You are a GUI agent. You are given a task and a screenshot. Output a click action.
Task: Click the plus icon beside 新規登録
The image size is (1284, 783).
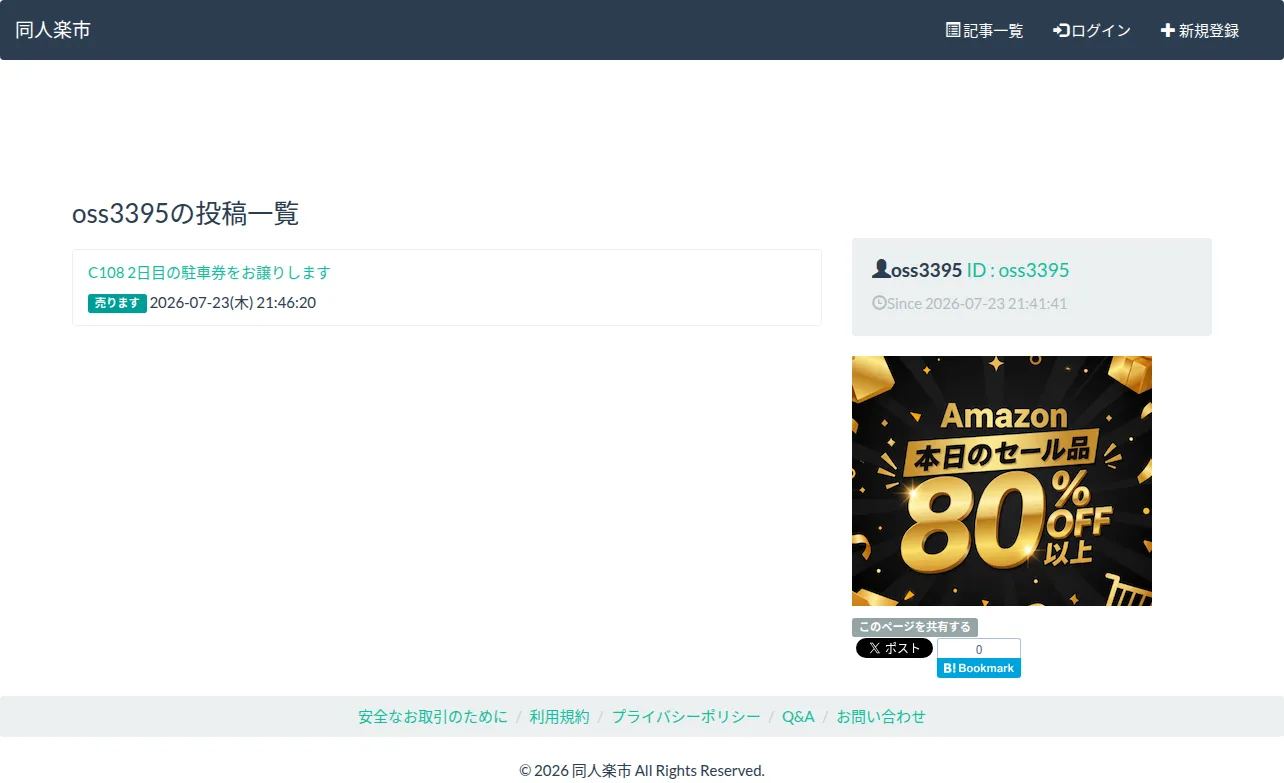tap(1167, 30)
